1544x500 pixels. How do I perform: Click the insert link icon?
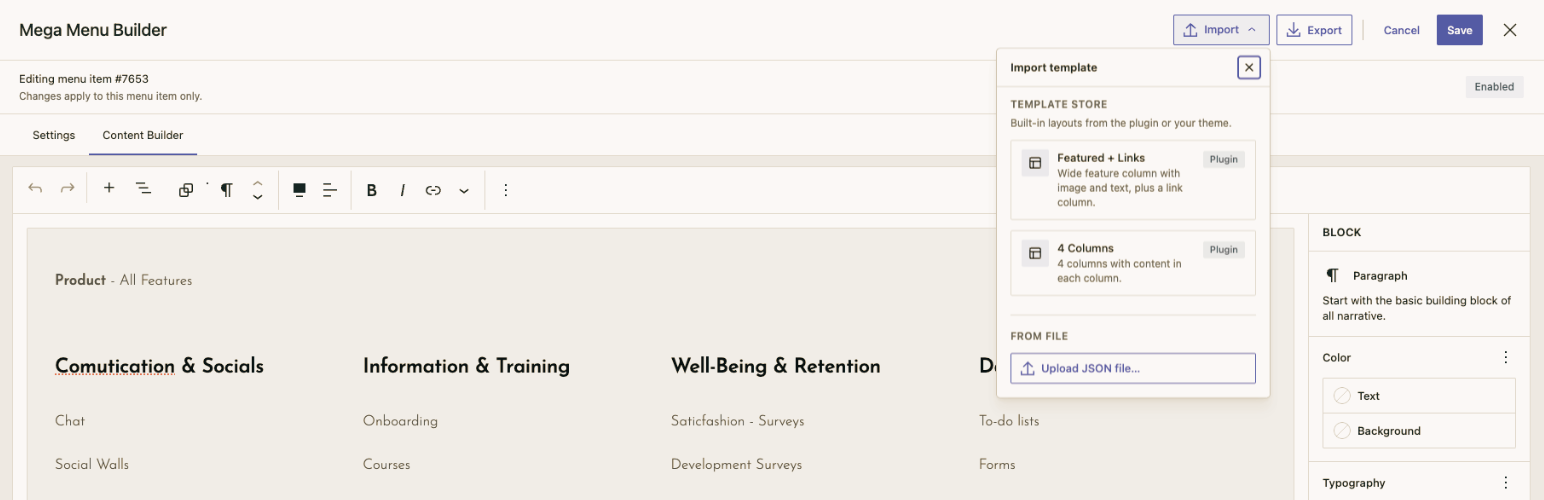click(x=433, y=190)
